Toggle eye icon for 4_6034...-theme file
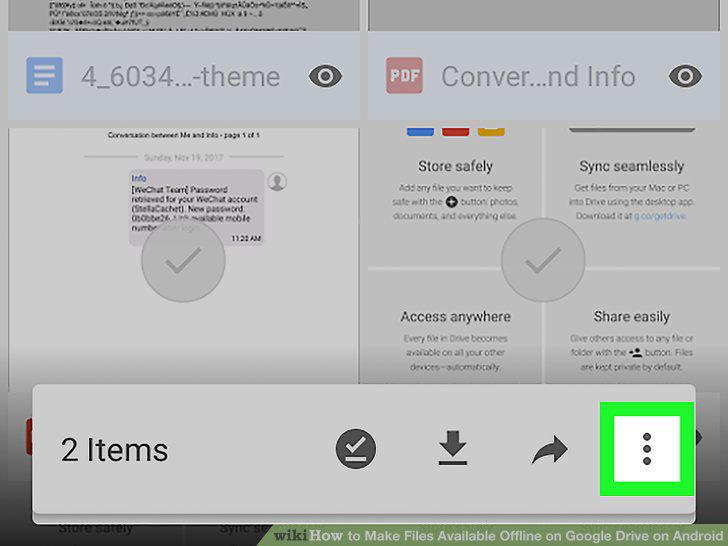 (x=325, y=76)
